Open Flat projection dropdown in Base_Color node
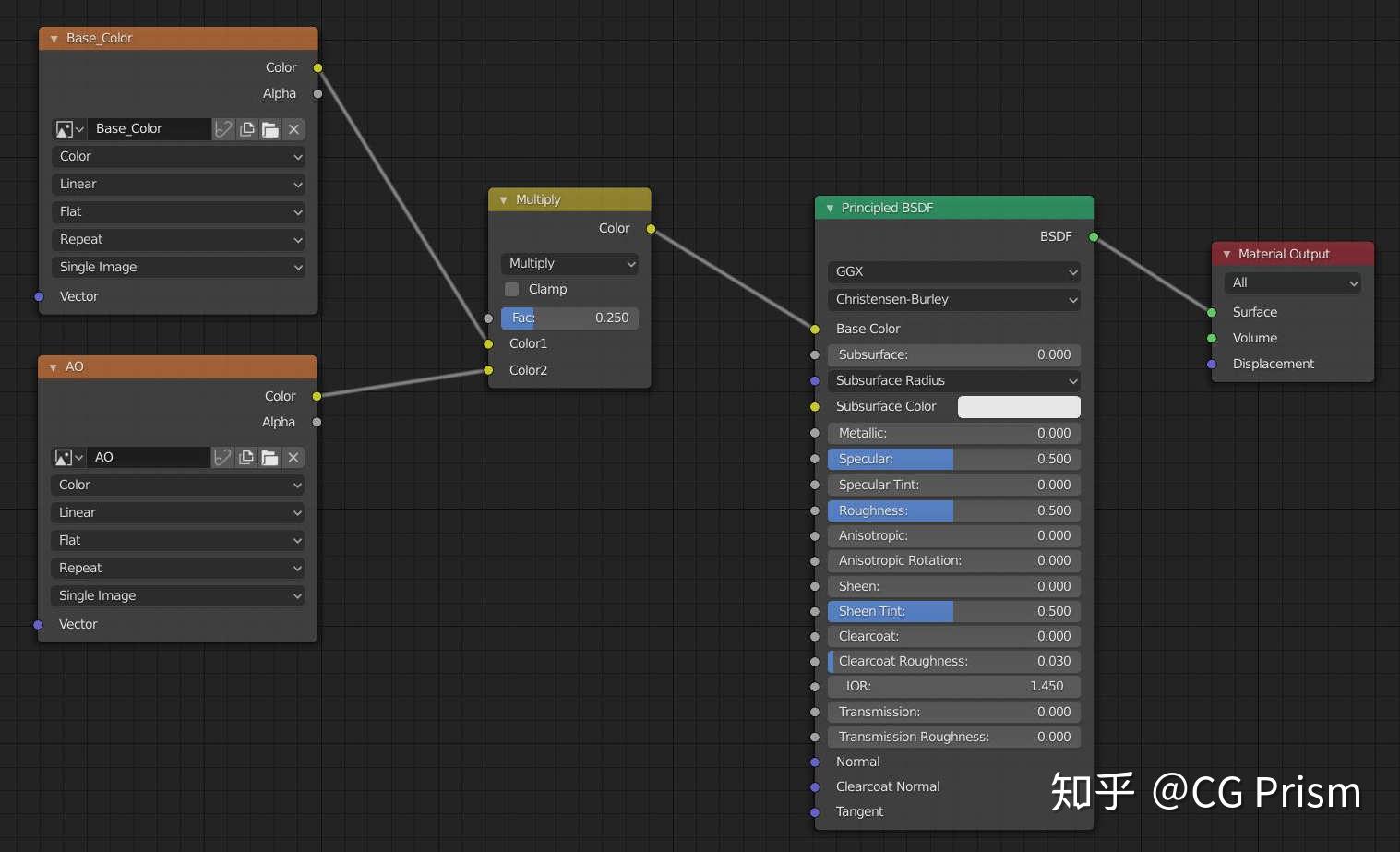The image size is (1400, 852). tap(179, 212)
